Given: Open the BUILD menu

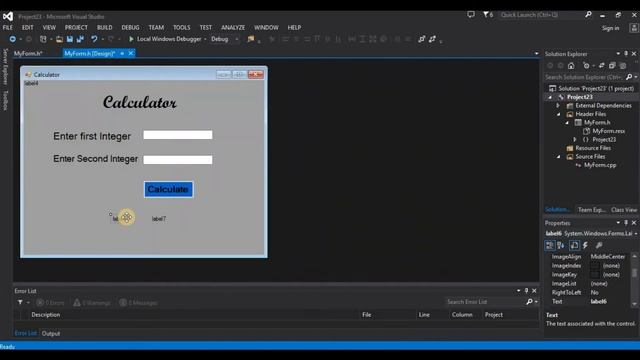Looking at the screenshot, I should tap(104, 27).
